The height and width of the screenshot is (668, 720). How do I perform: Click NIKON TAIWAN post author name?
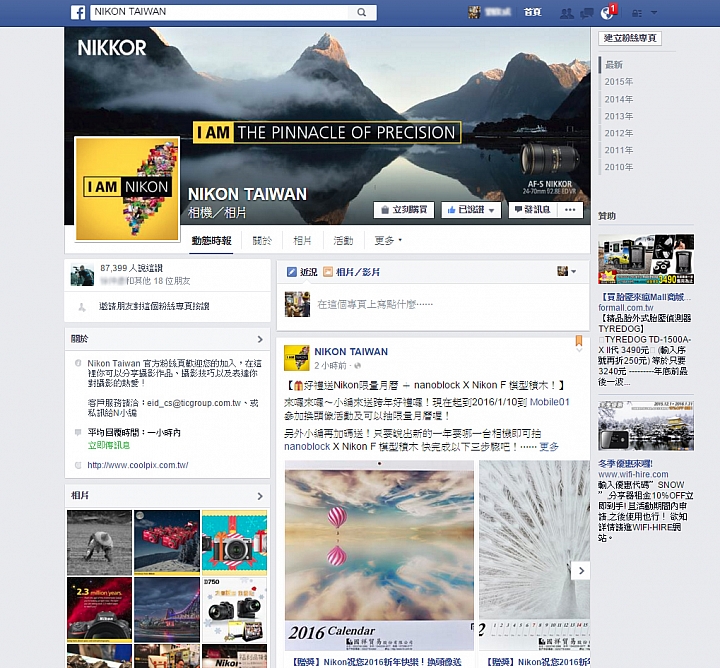pos(351,352)
